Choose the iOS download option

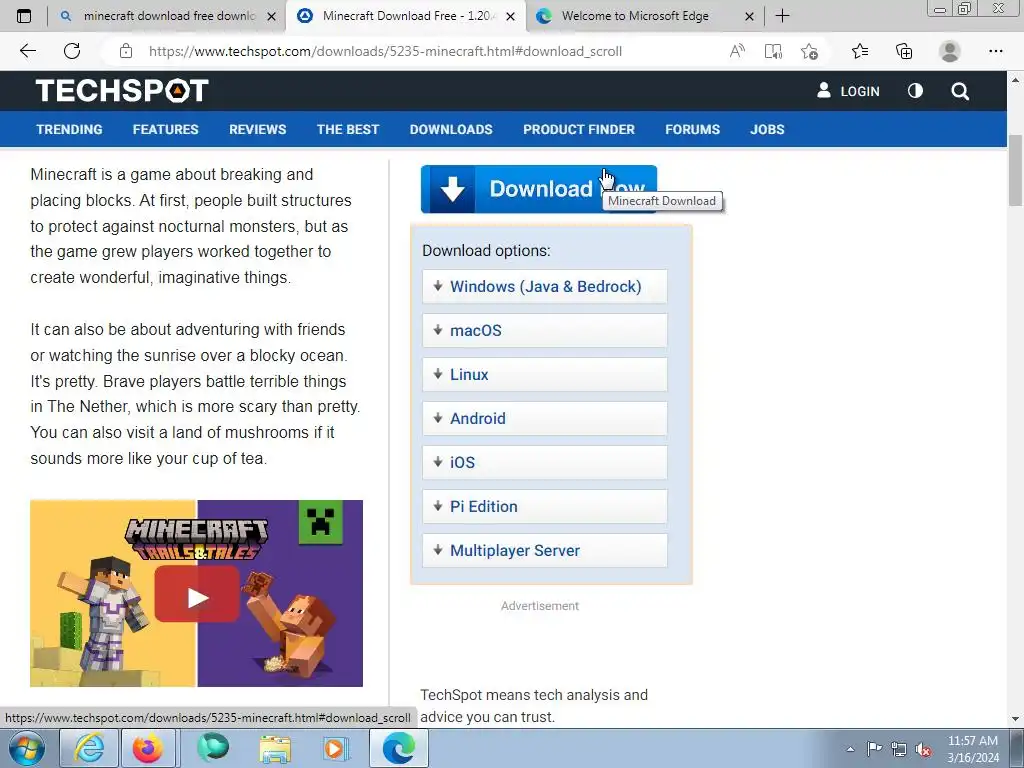coord(545,462)
